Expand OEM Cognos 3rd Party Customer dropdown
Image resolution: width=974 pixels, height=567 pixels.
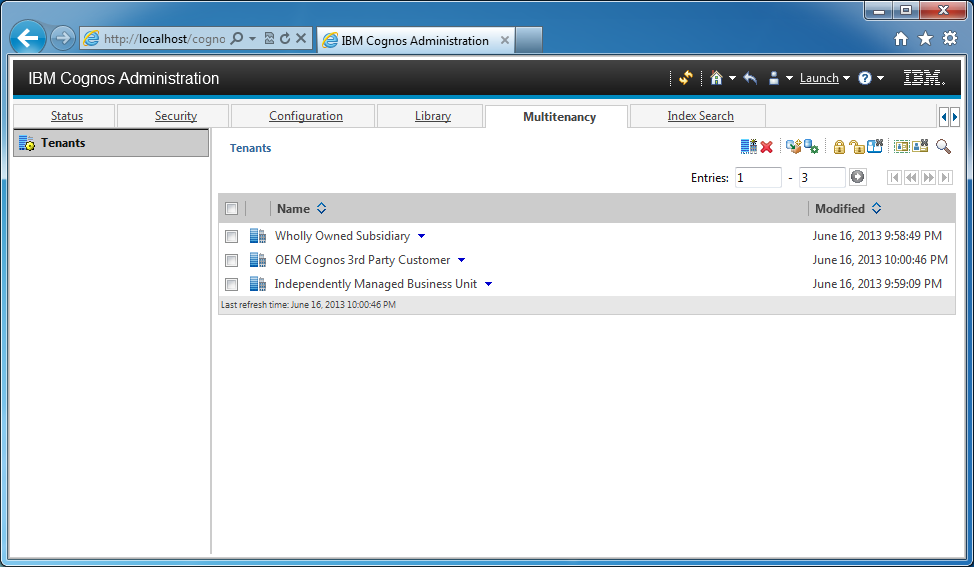pyautogui.click(x=462, y=260)
